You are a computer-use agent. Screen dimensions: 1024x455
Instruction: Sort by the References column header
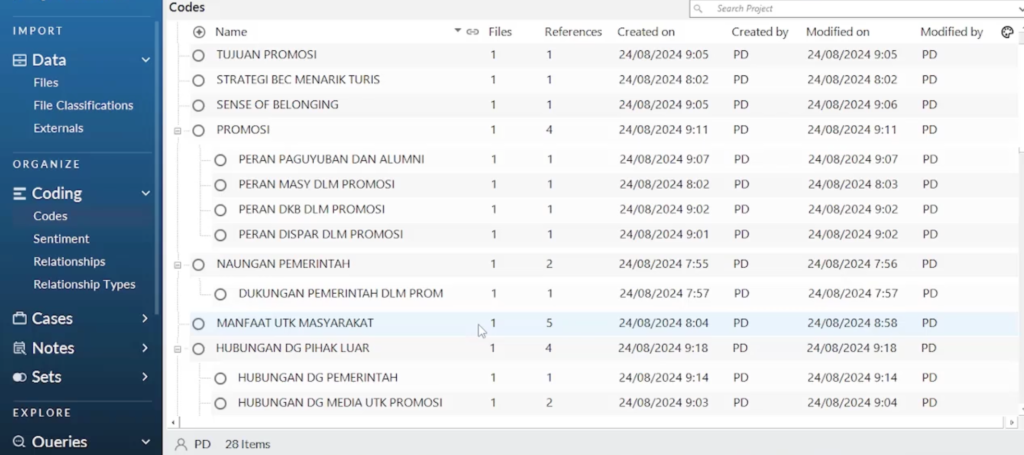(x=573, y=32)
